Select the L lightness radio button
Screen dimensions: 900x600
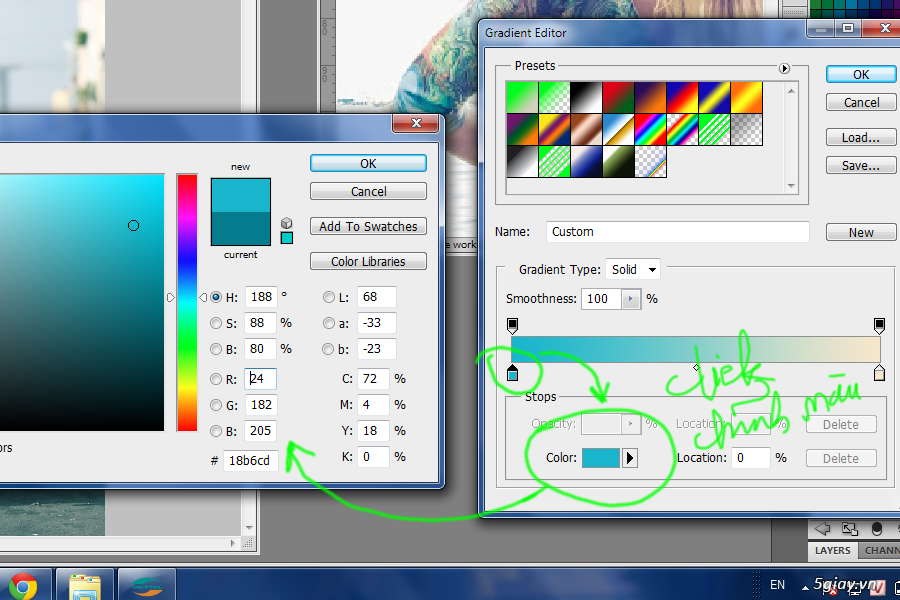coord(329,297)
